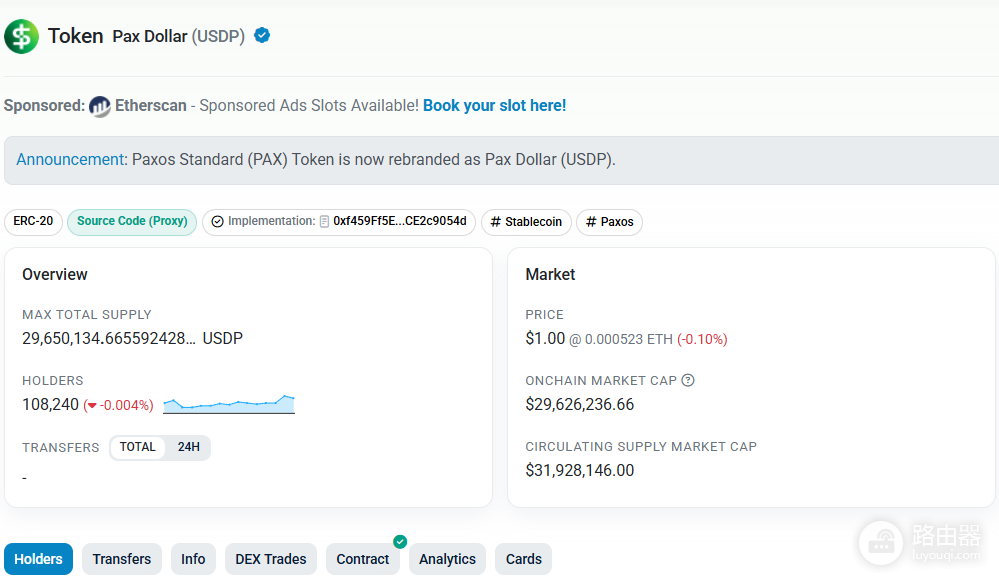Switch transfers view to TOTAL
The height and width of the screenshot is (583, 999).
point(138,447)
